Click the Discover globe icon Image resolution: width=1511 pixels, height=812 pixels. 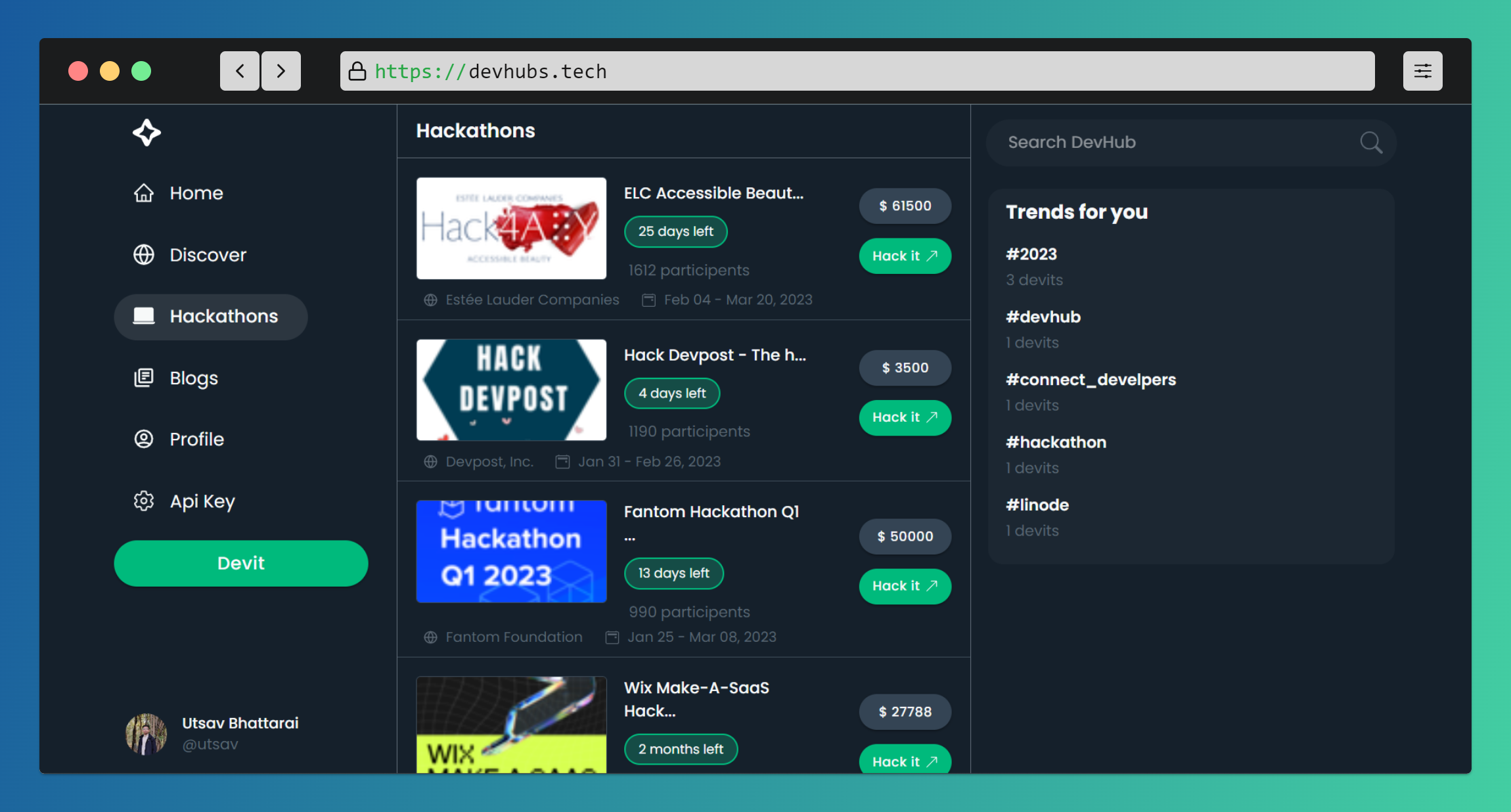tap(144, 255)
